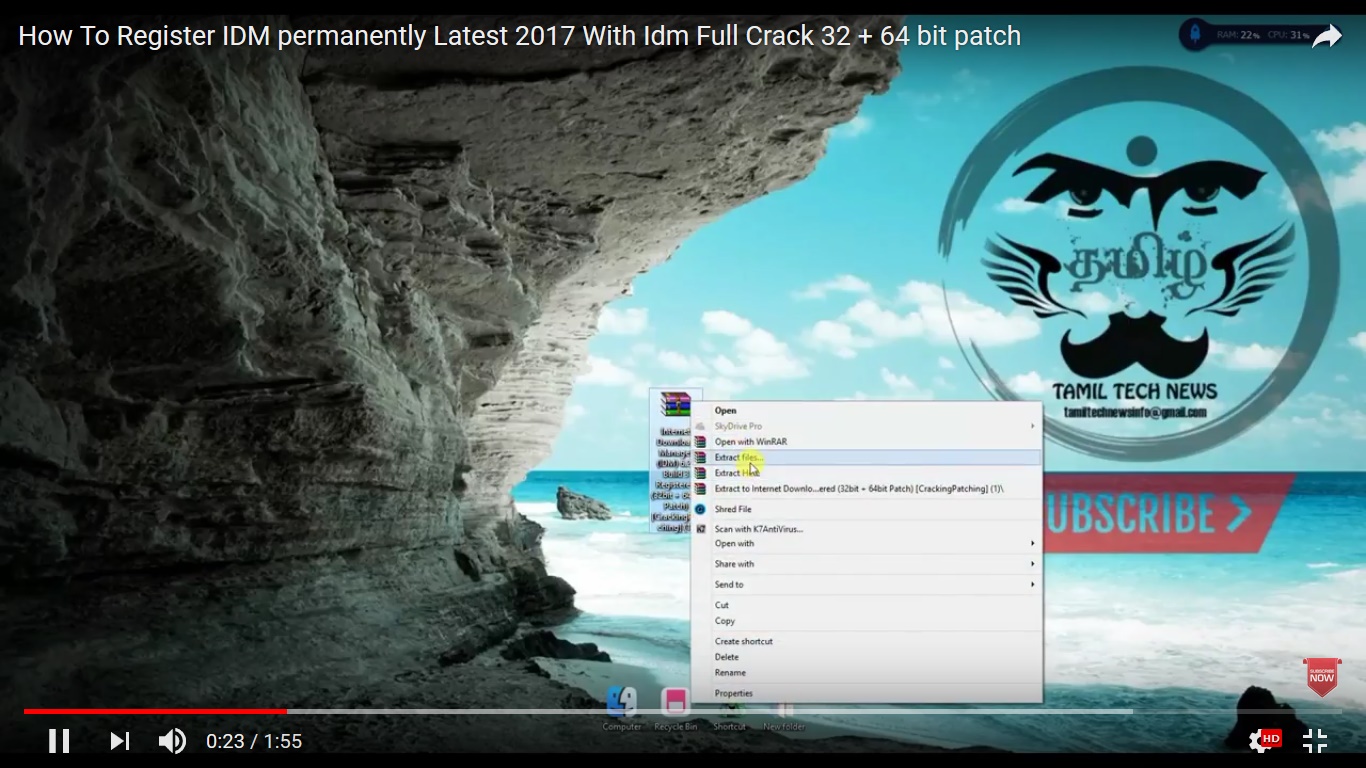
Task: Scan with K7AntiVirus
Action: 867,529
